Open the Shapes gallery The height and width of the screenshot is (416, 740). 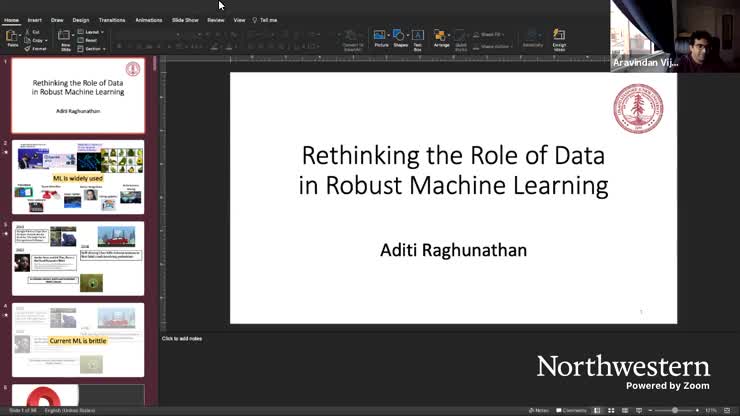coord(400,39)
